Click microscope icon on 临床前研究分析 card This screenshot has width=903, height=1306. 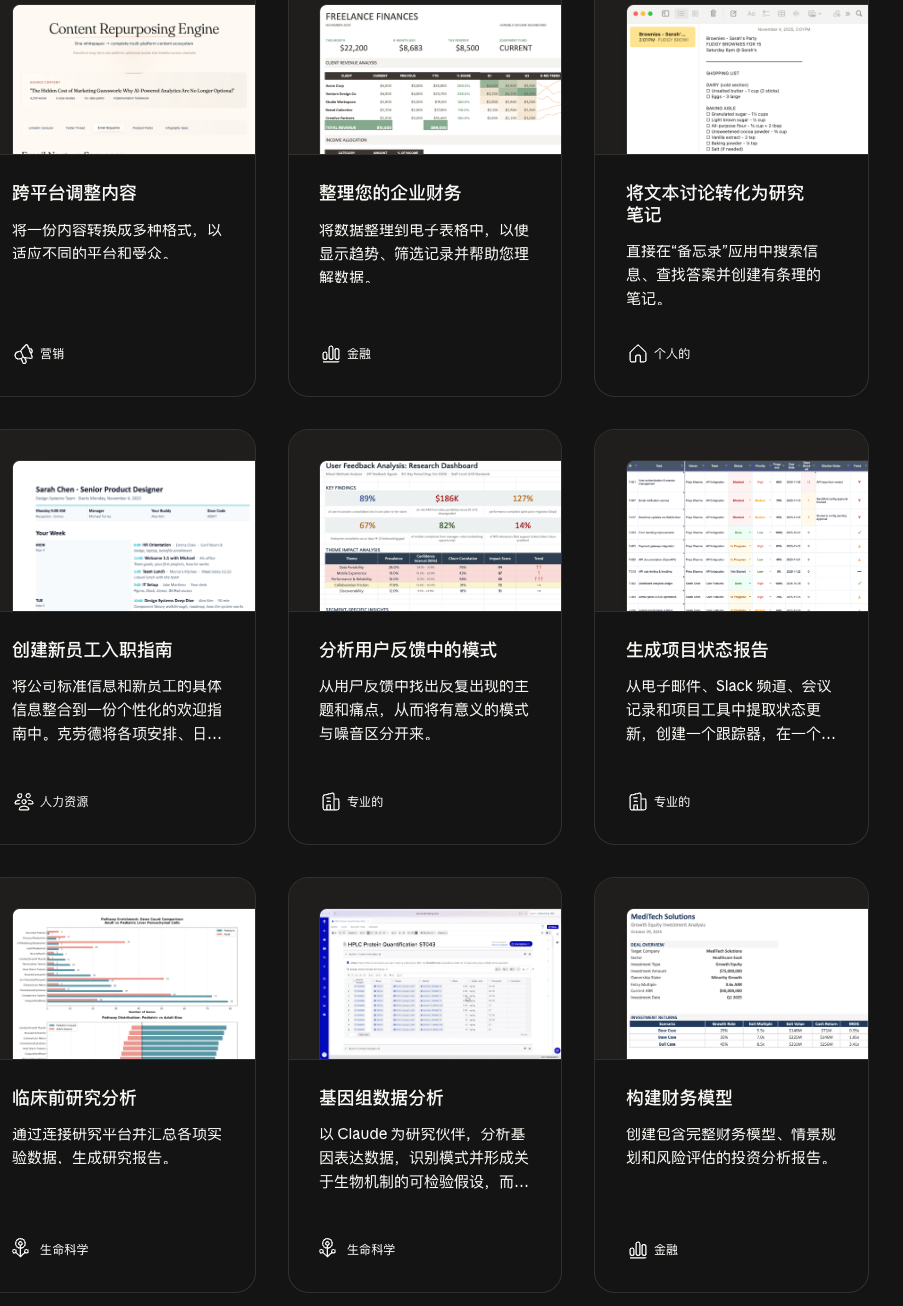tap(24, 1249)
